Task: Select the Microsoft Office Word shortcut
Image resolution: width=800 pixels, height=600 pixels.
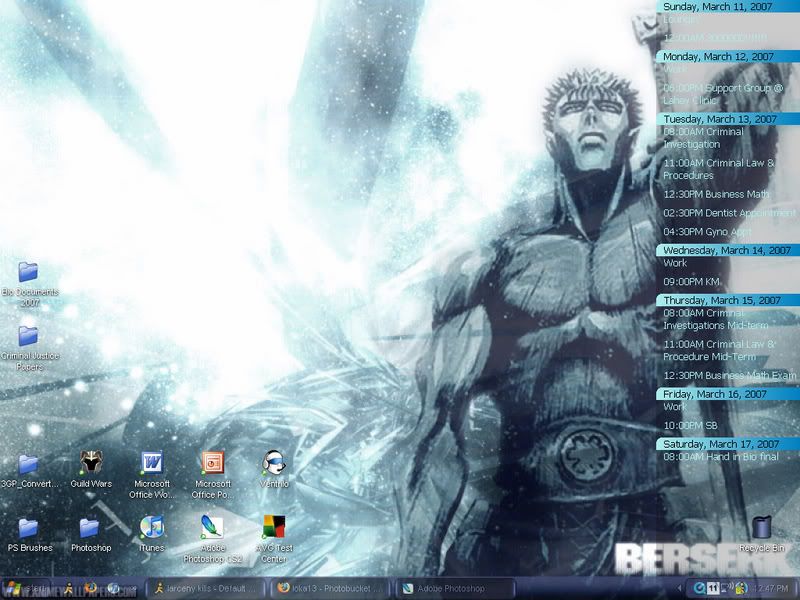Action: tap(152, 475)
